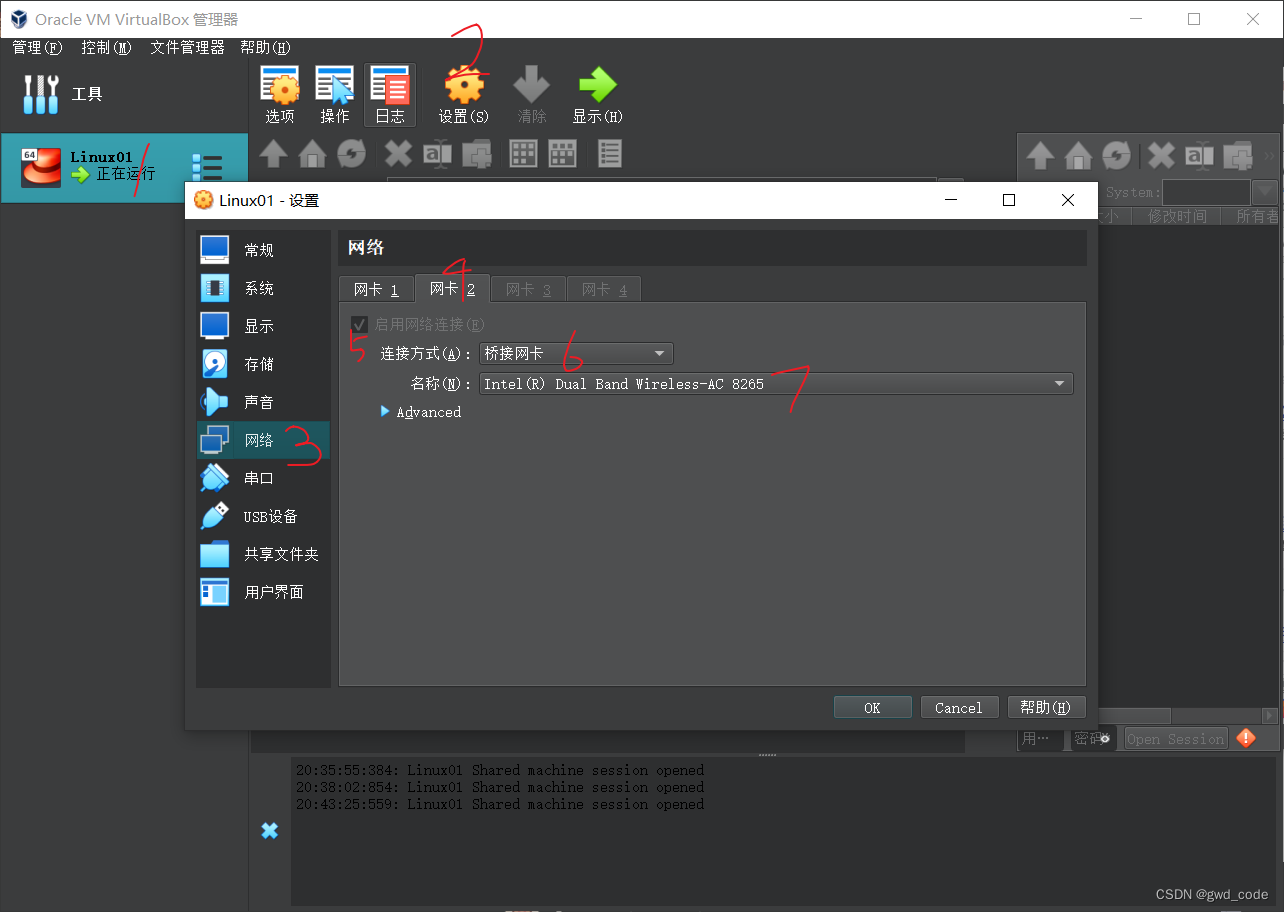Click the Open Session button
The image size is (1284, 912).
(x=1175, y=739)
